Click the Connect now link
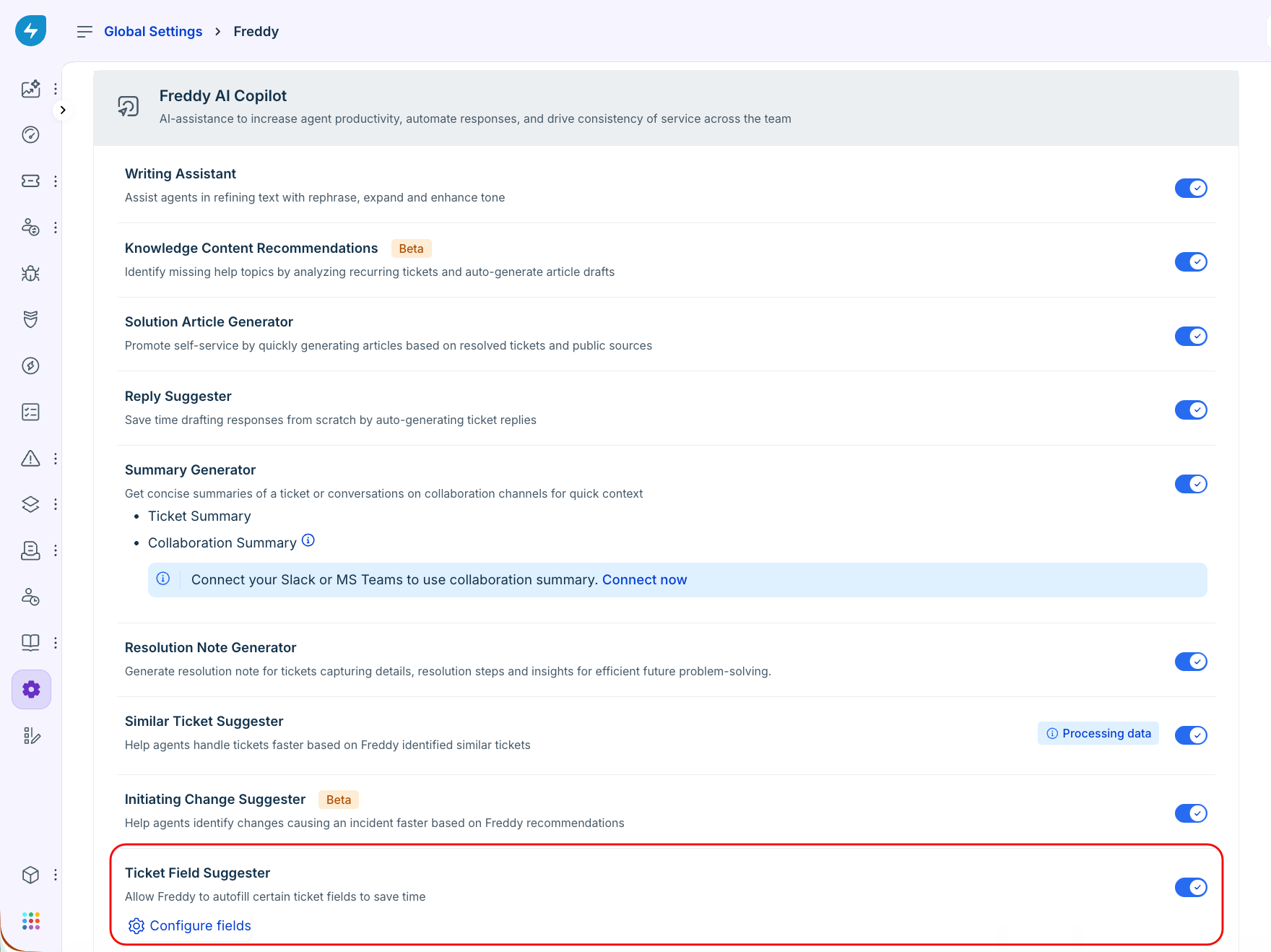The height and width of the screenshot is (952, 1271). click(644, 580)
